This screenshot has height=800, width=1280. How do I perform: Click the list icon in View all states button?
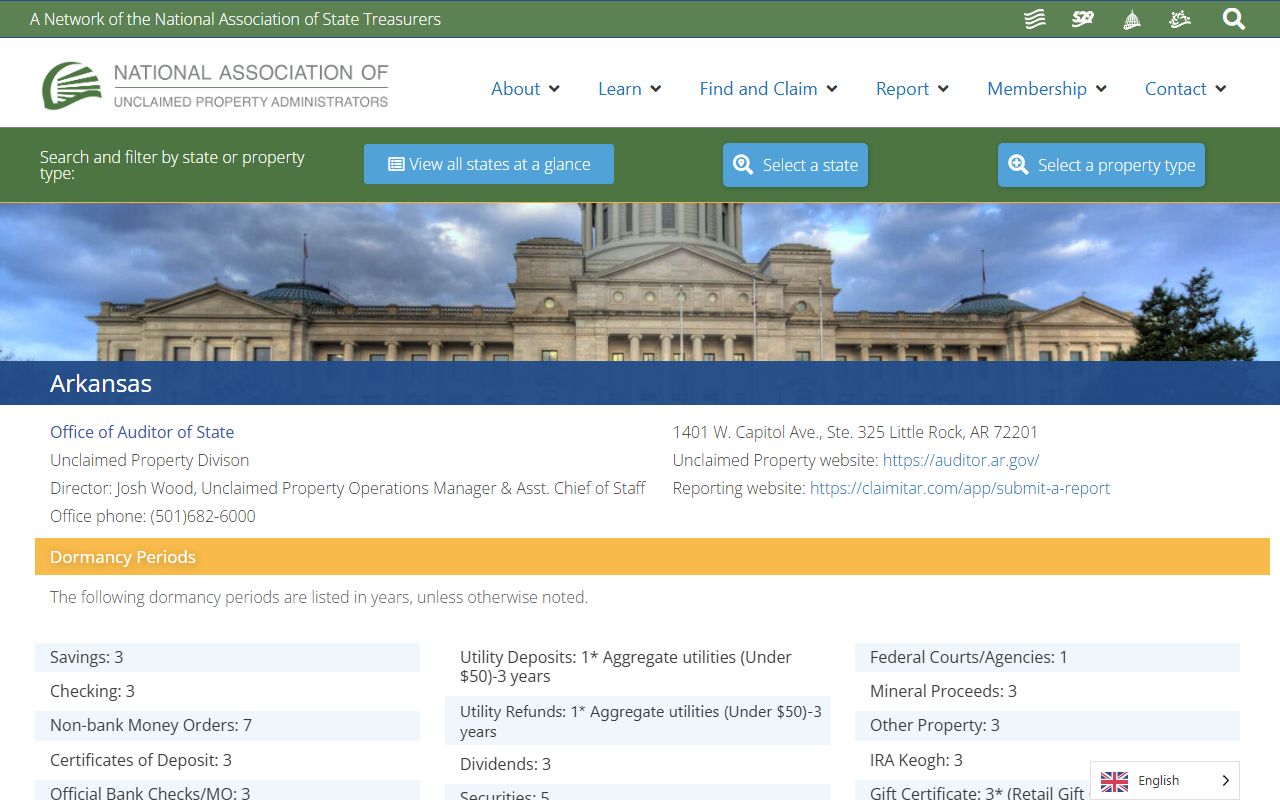tap(396, 164)
